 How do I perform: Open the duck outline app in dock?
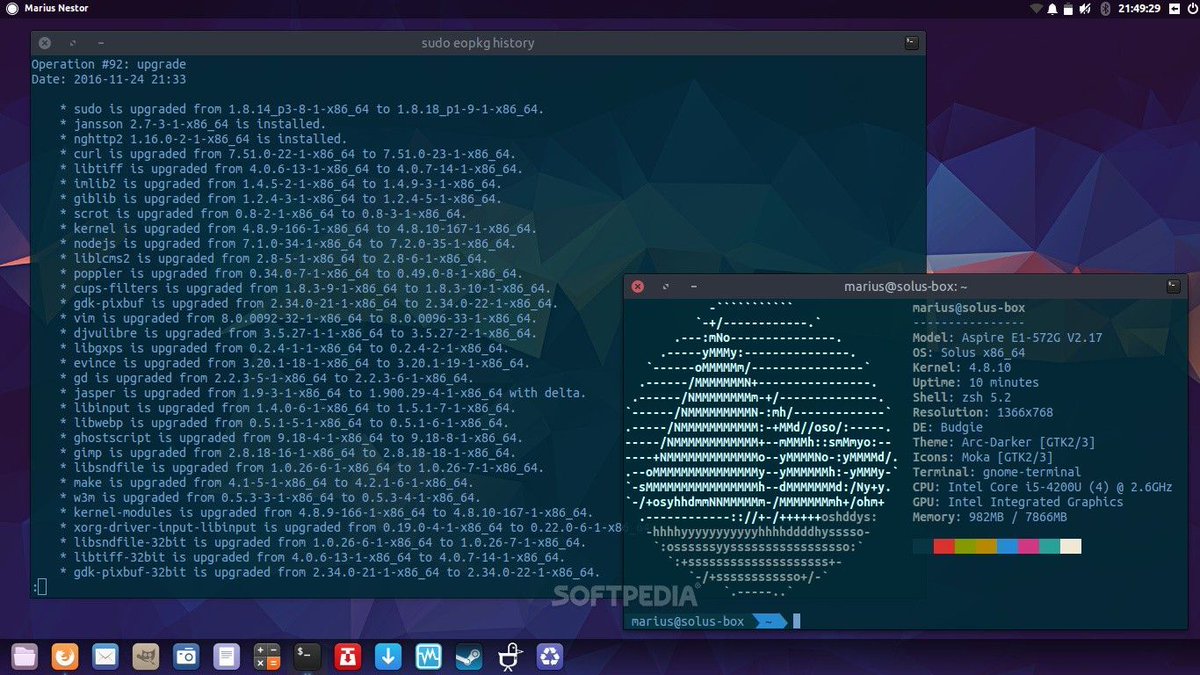tap(510, 656)
